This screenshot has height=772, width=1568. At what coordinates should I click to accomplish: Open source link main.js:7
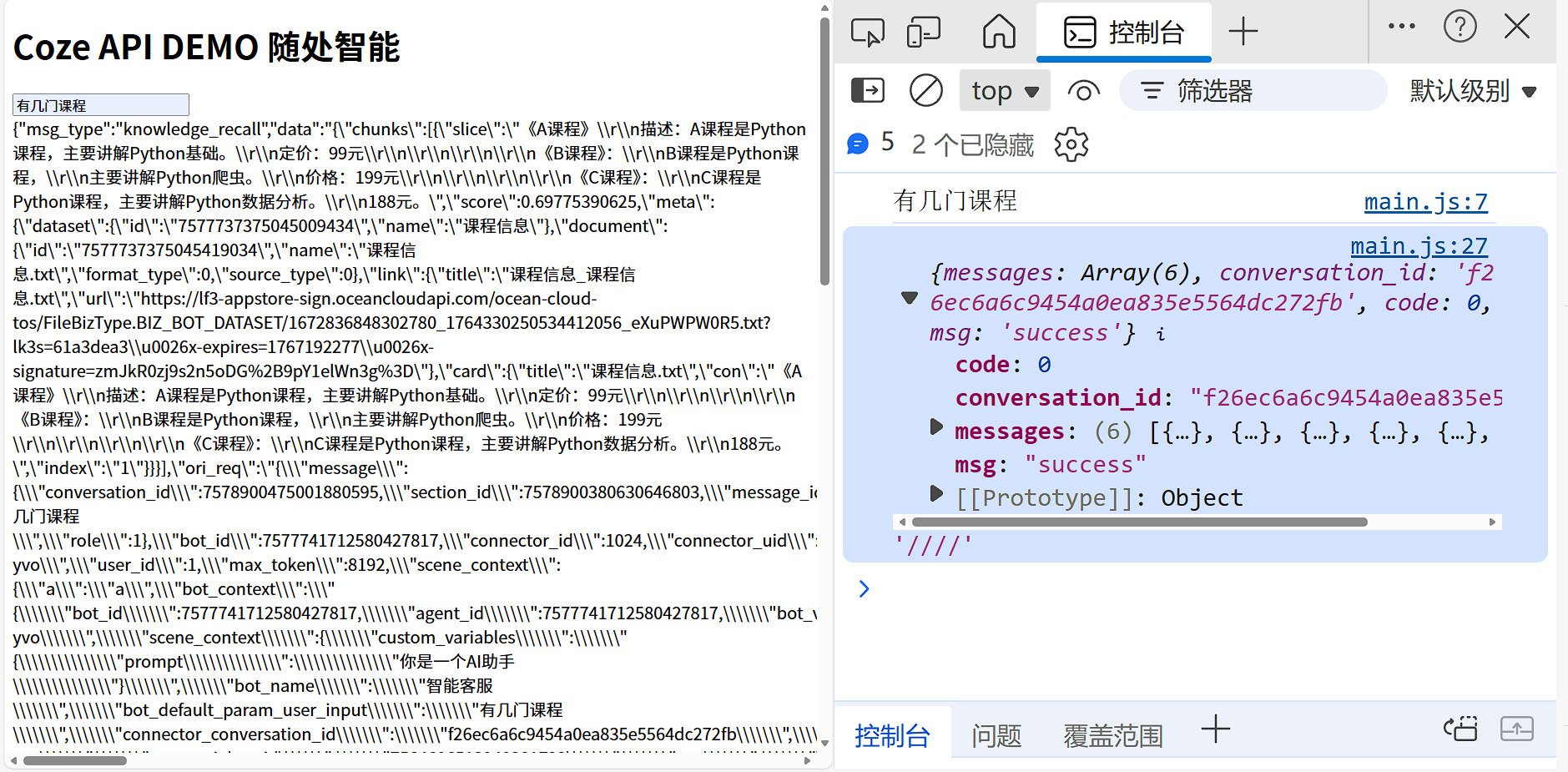pos(1425,202)
